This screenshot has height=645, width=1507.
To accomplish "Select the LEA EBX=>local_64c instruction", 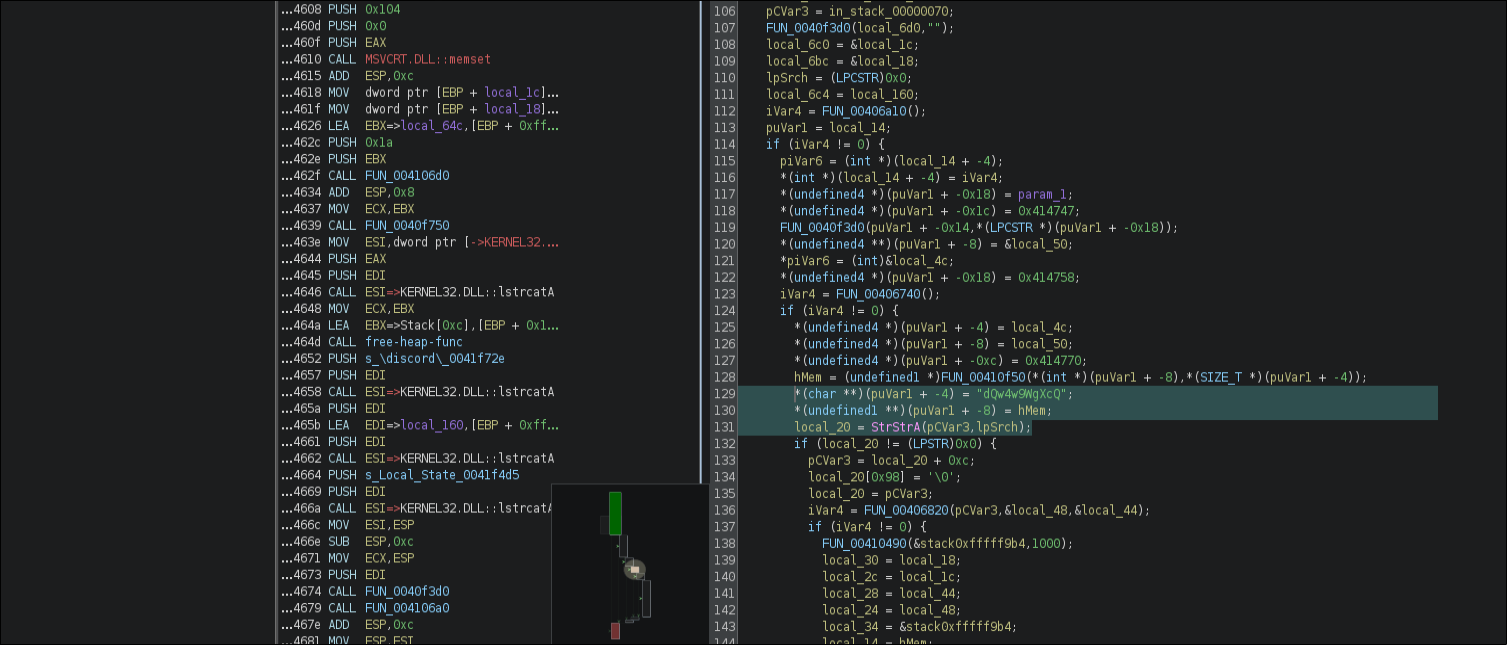I will click(420, 126).
